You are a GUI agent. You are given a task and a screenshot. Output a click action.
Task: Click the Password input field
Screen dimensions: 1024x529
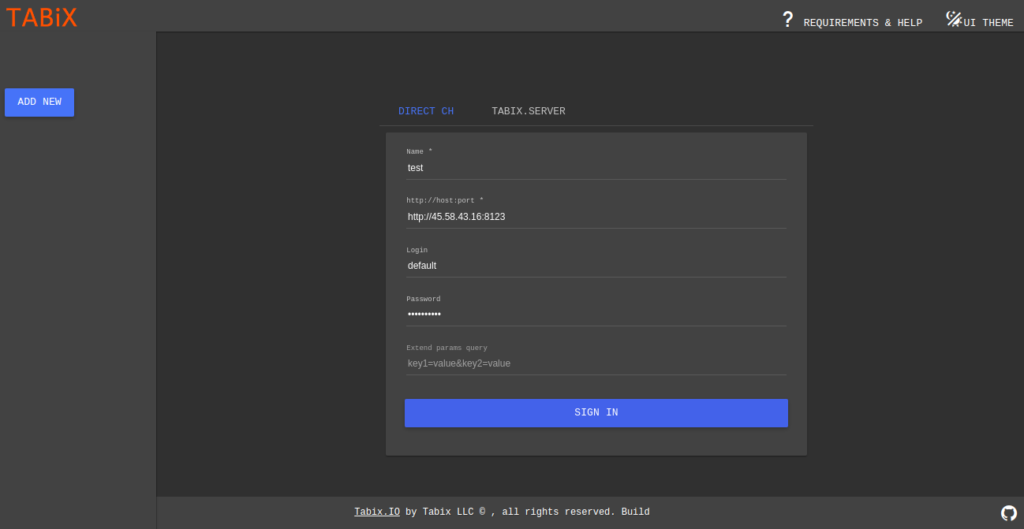click(596, 315)
